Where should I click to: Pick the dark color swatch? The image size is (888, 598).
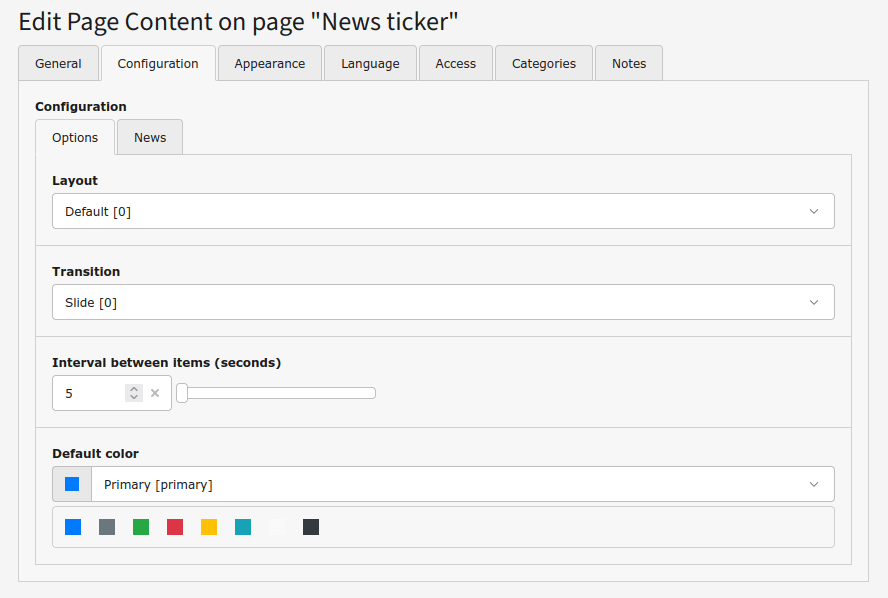click(x=311, y=527)
